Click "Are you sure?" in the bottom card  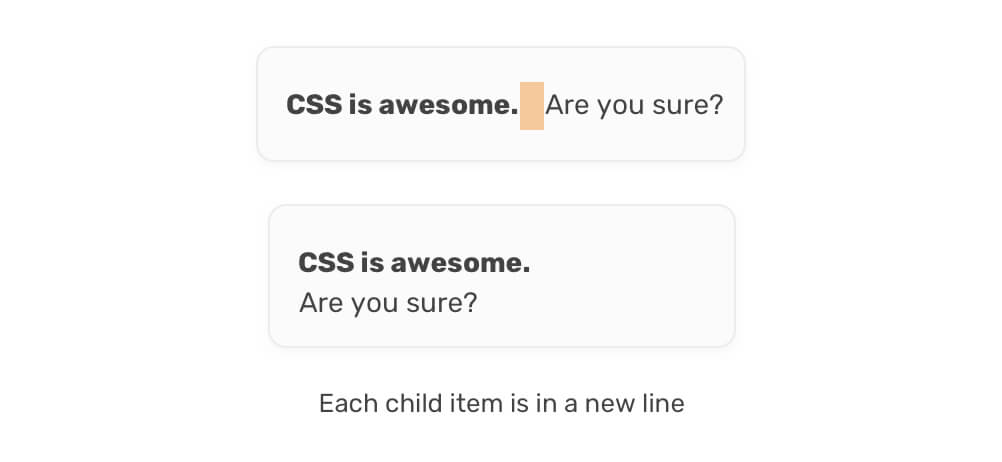(388, 302)
